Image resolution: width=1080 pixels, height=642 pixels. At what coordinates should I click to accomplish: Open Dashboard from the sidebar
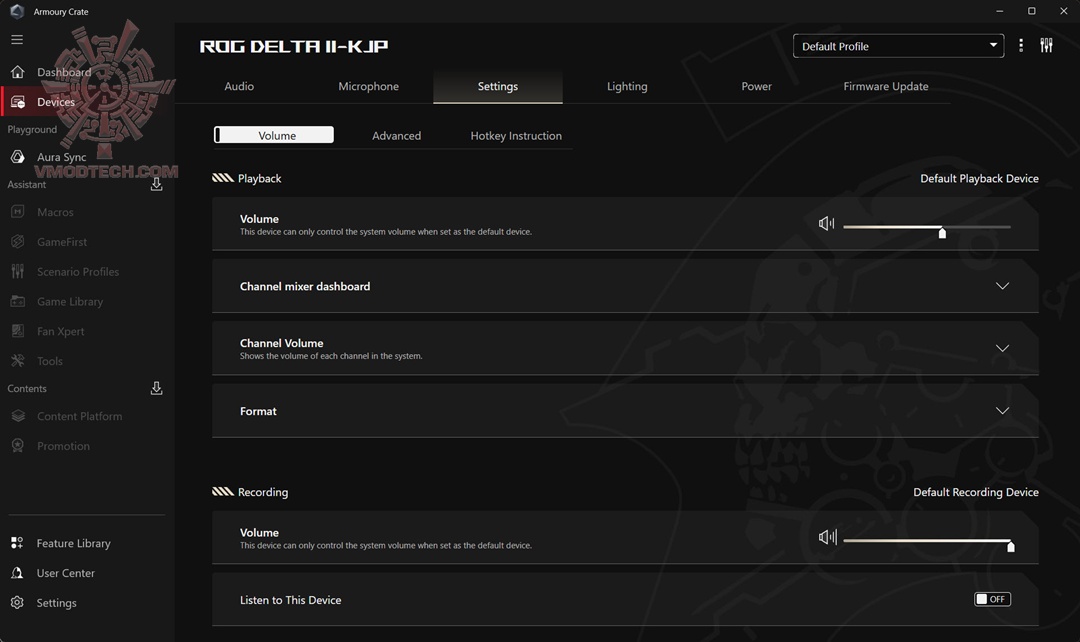click(x=64, y=72)
